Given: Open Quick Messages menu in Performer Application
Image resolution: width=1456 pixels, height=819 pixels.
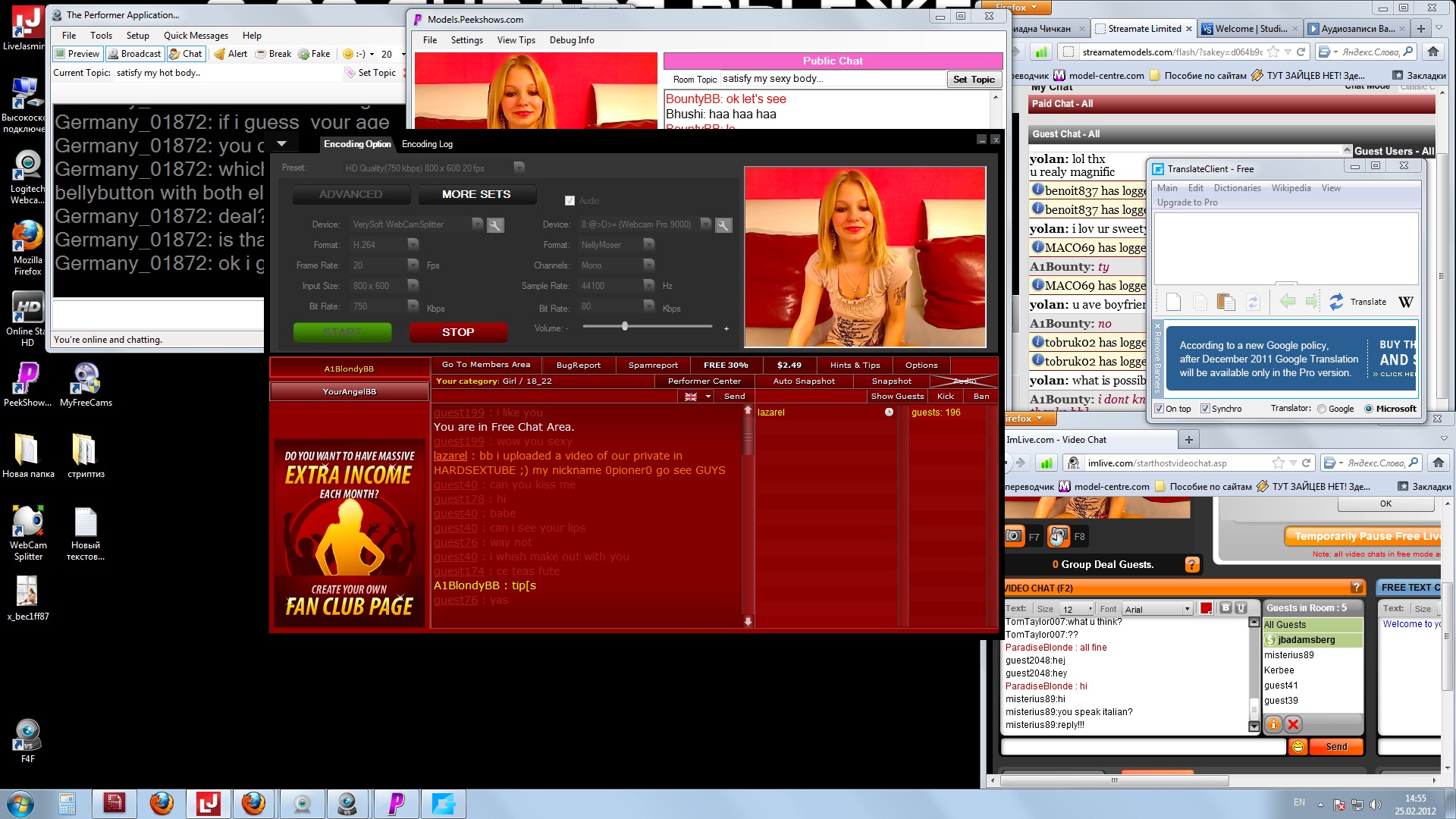Looking at the screenshot, I should coord(196,36).
